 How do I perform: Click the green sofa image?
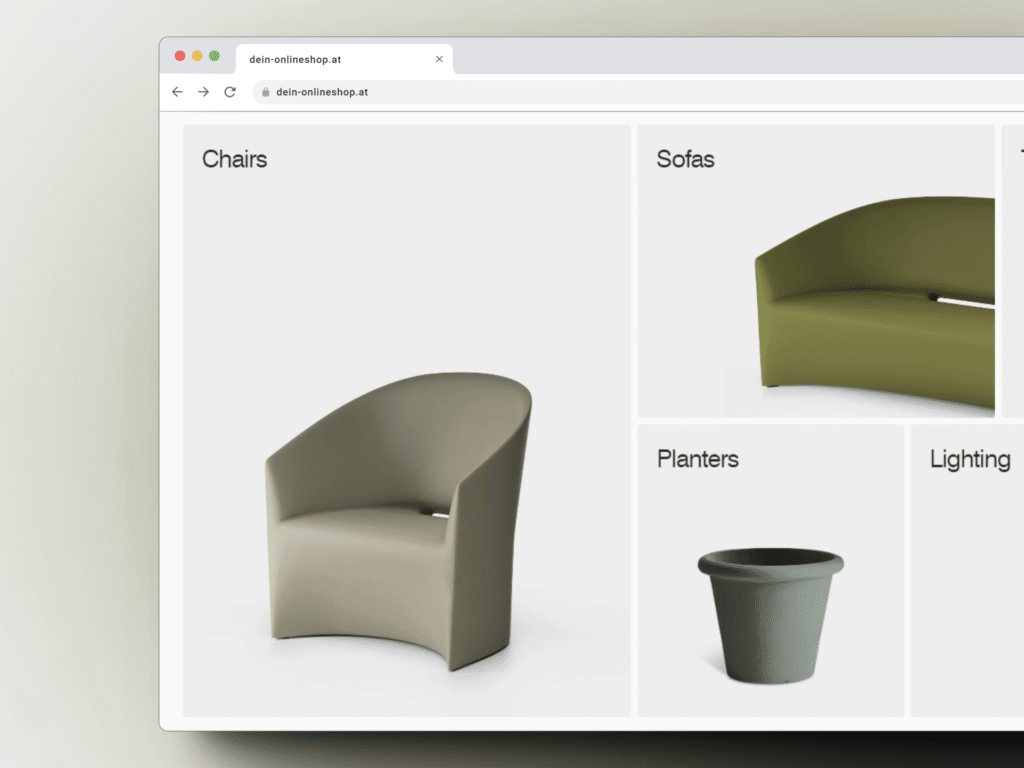[x=874, y=302]
